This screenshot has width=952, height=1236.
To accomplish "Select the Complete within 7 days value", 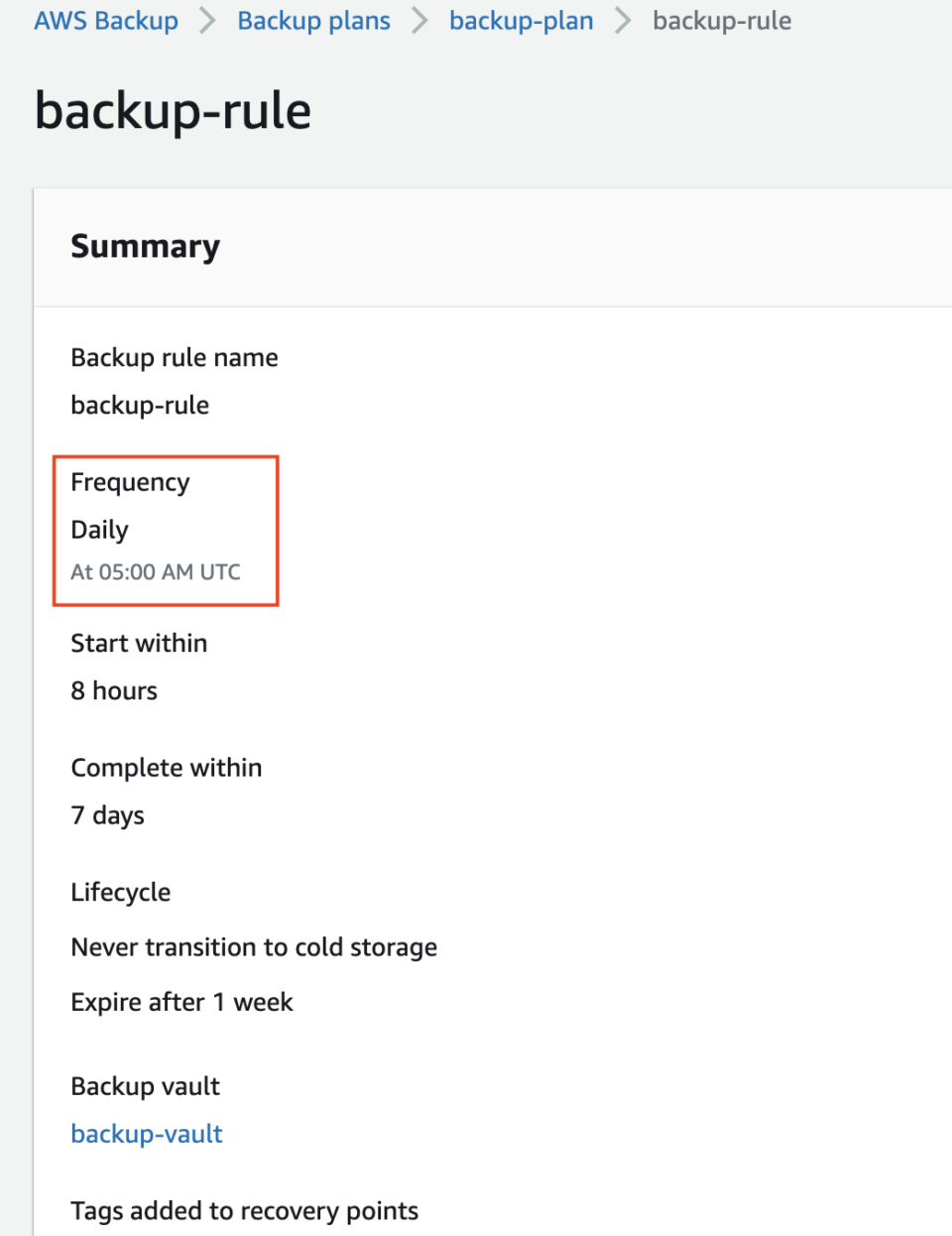I will click(x=107, y=814).
